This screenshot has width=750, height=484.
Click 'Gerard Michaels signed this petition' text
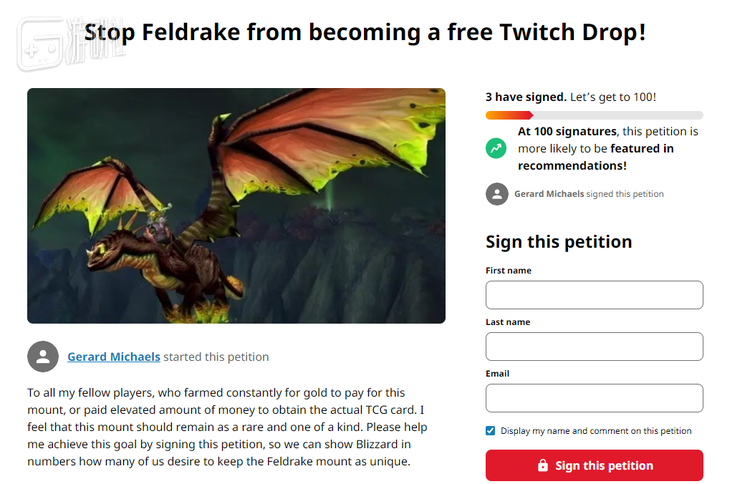[x=589, y=194]
